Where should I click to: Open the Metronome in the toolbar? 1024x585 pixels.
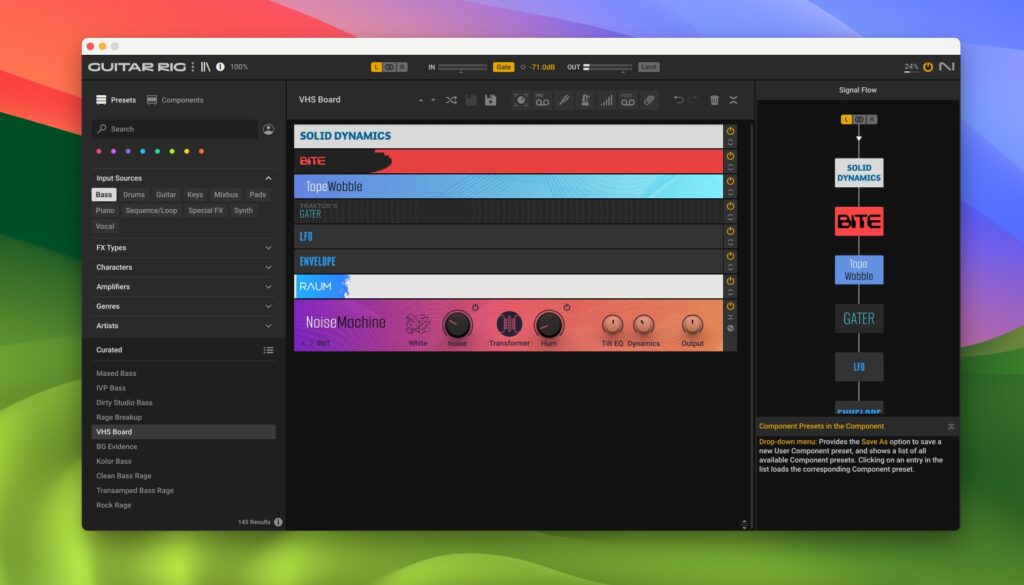click(x=585, y=100)
